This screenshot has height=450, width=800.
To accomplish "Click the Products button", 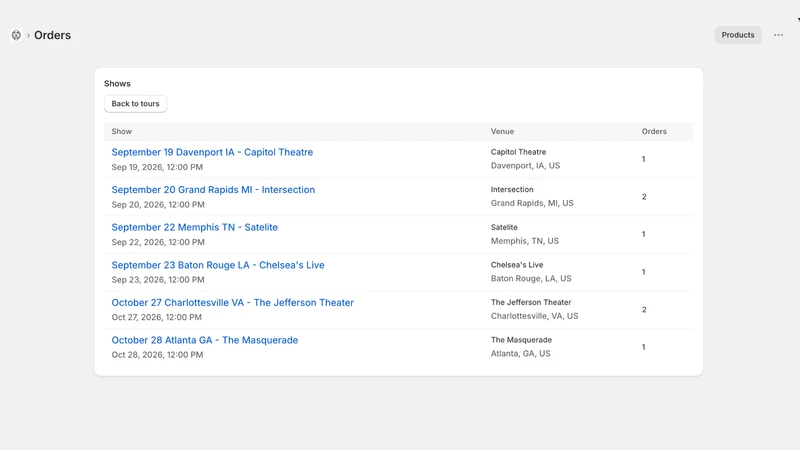I will pos(738,35).
